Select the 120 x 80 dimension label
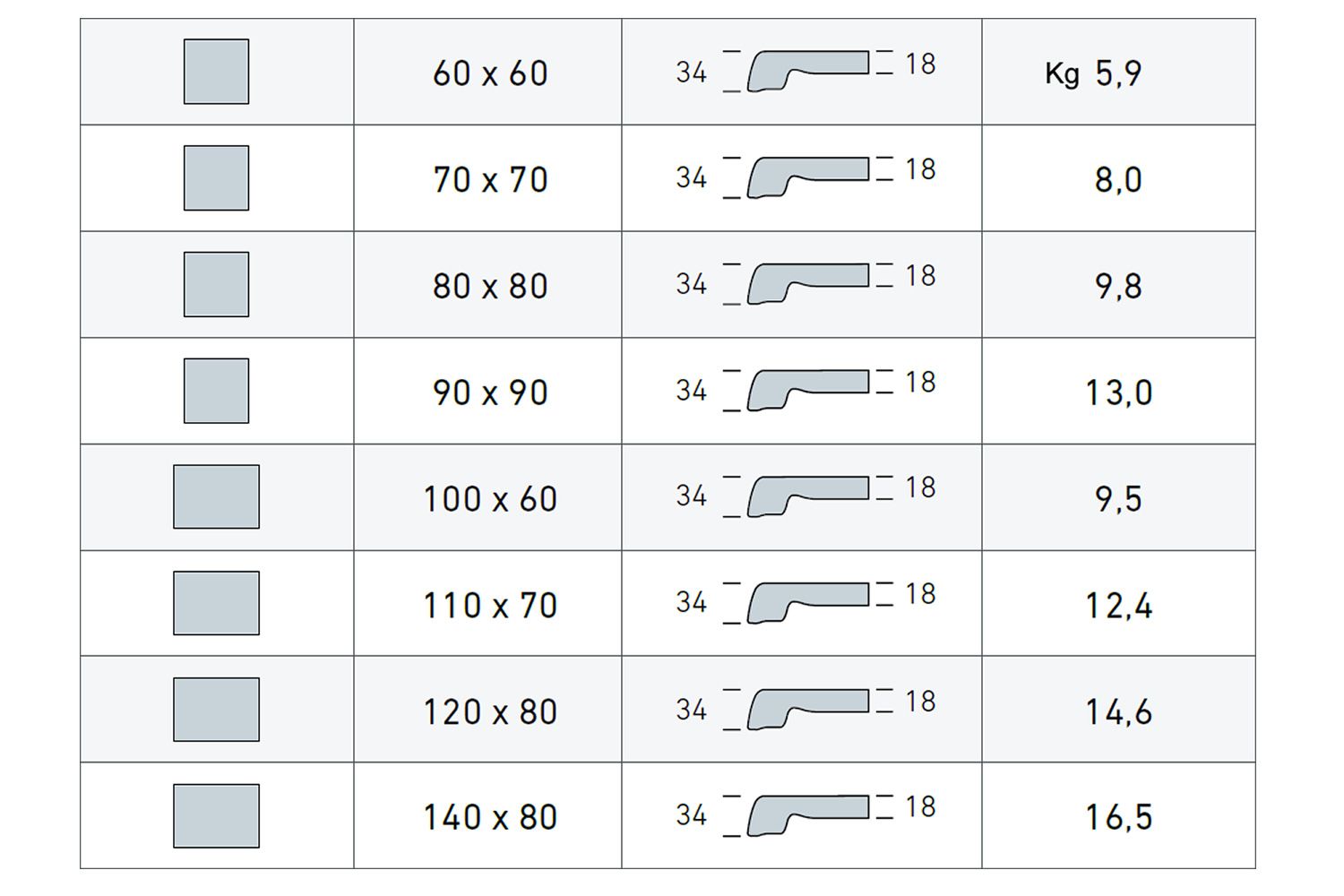 [x=490, y=712]
